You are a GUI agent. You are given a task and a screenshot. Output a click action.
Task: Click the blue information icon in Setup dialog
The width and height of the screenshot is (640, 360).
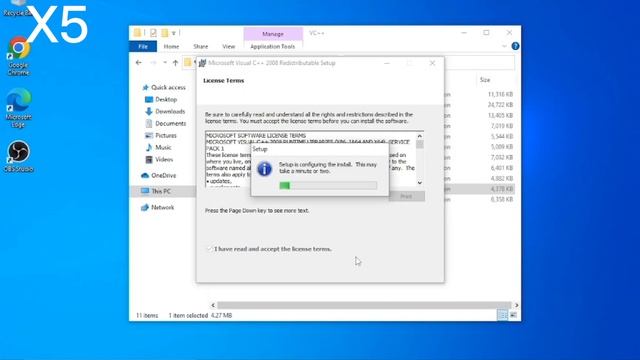click(x=264, y=169)
